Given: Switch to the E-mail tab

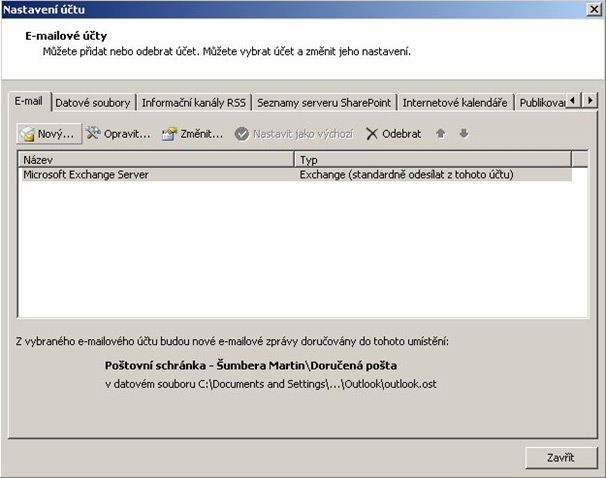Looking at the screenshot, I should click(x=29, y=102).
